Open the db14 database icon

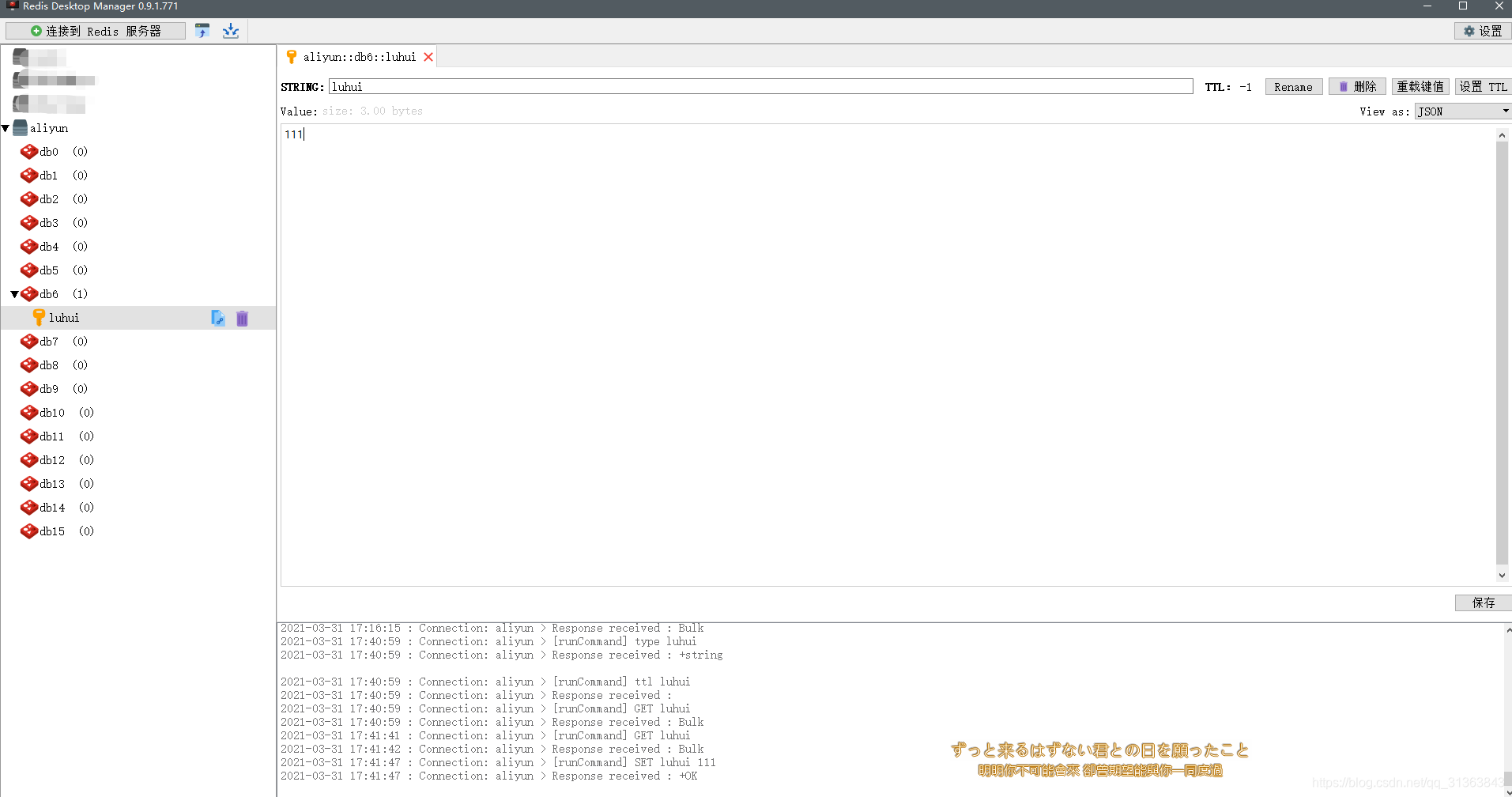(x=29, y=508)
